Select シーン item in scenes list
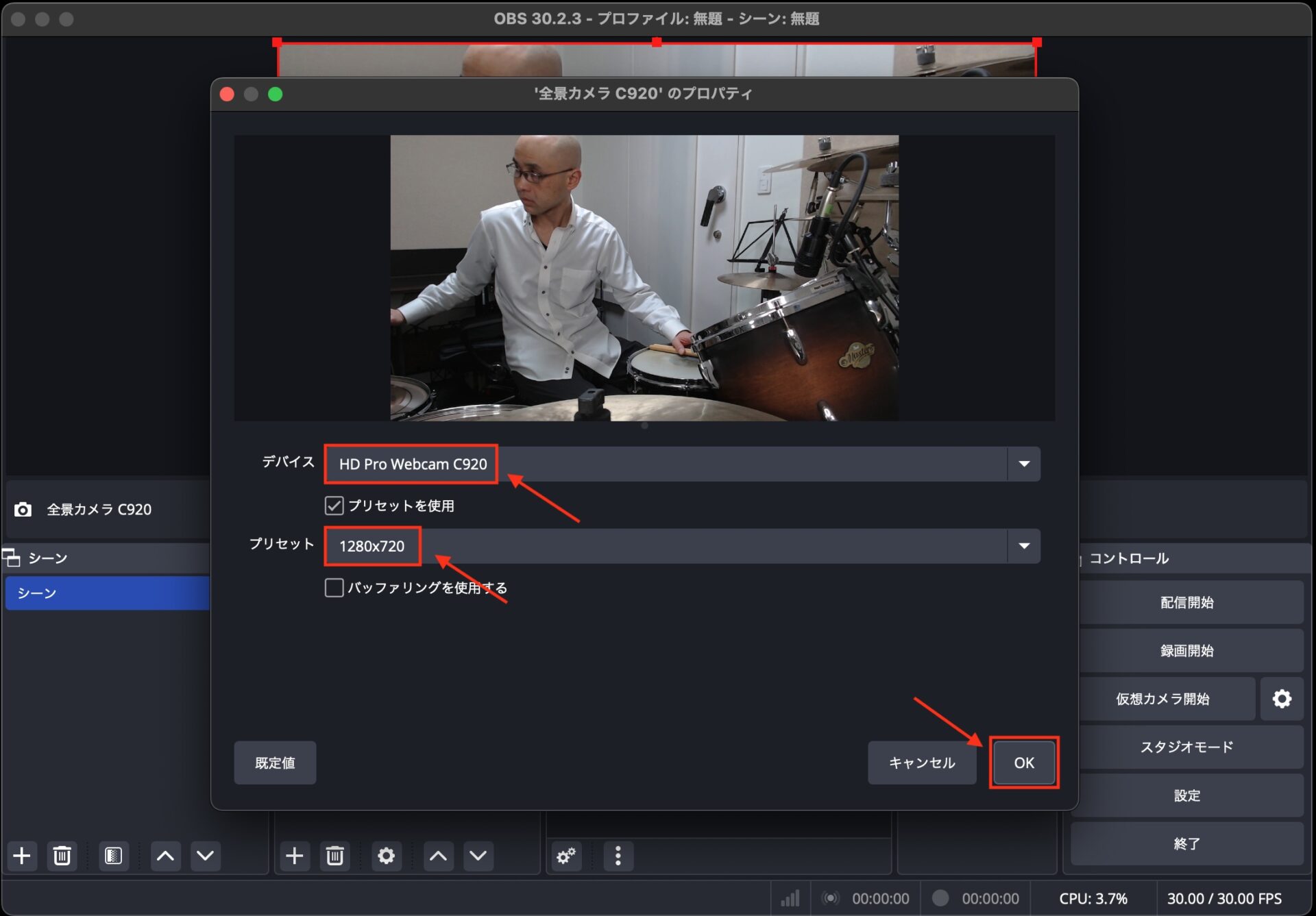 tap(108, 593)
